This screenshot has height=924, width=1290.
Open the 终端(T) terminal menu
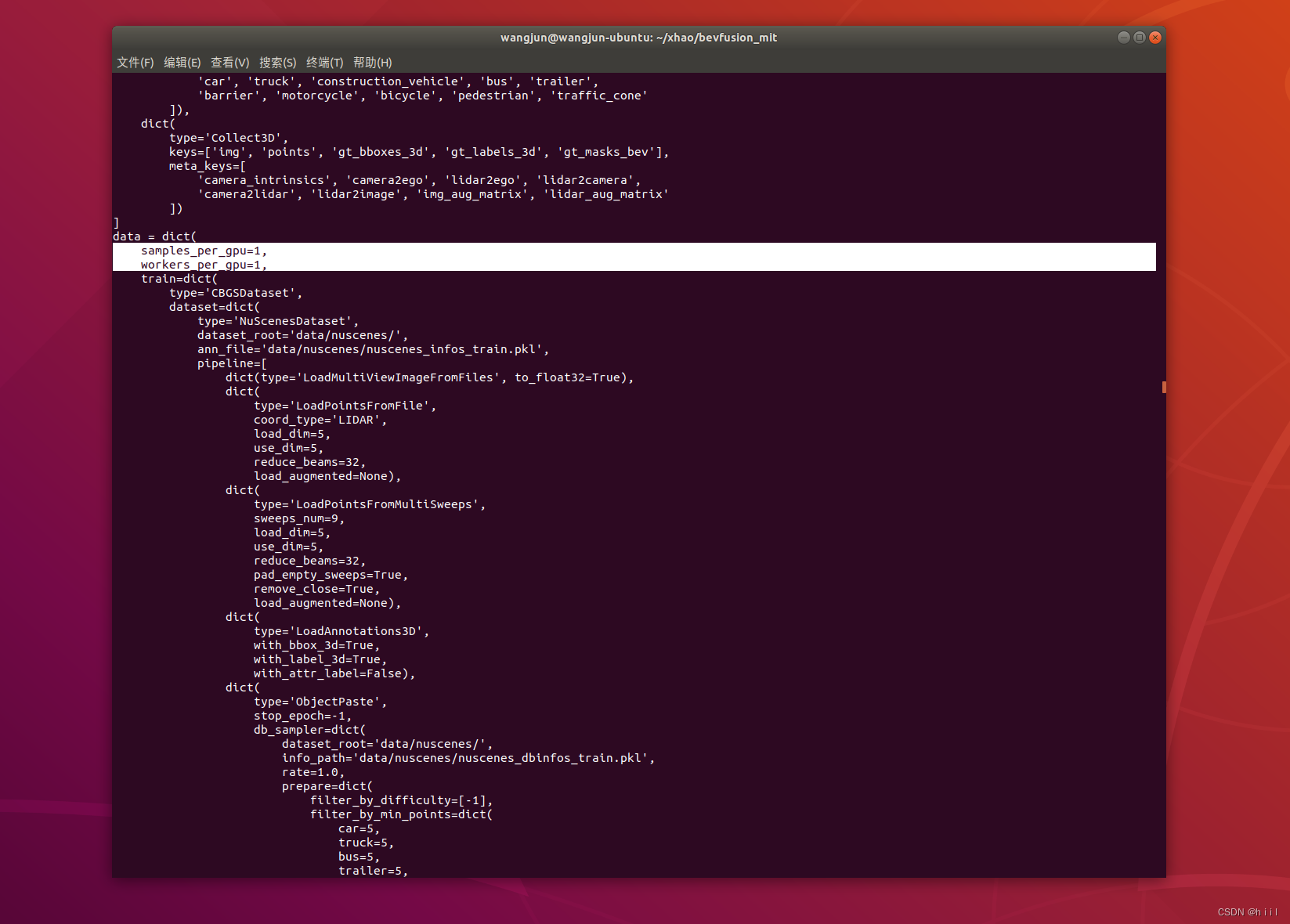[325, 63]
